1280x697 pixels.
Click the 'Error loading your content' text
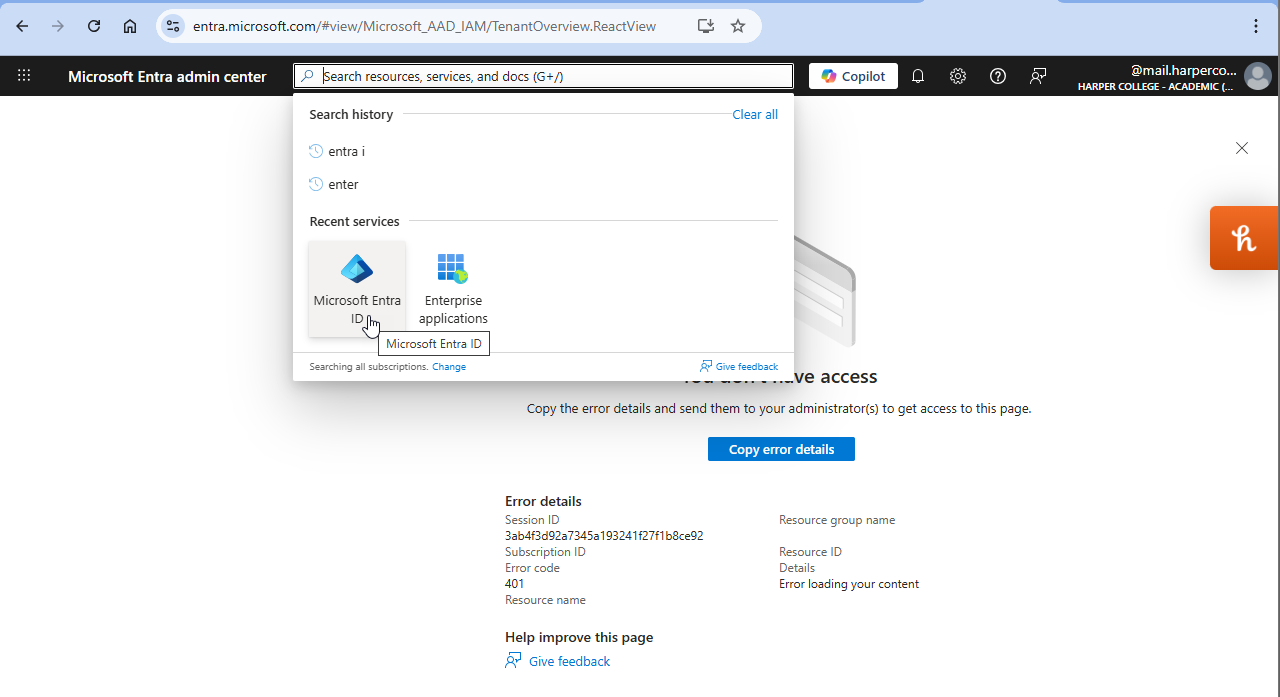pyautogui.click(x=849, y=584)
